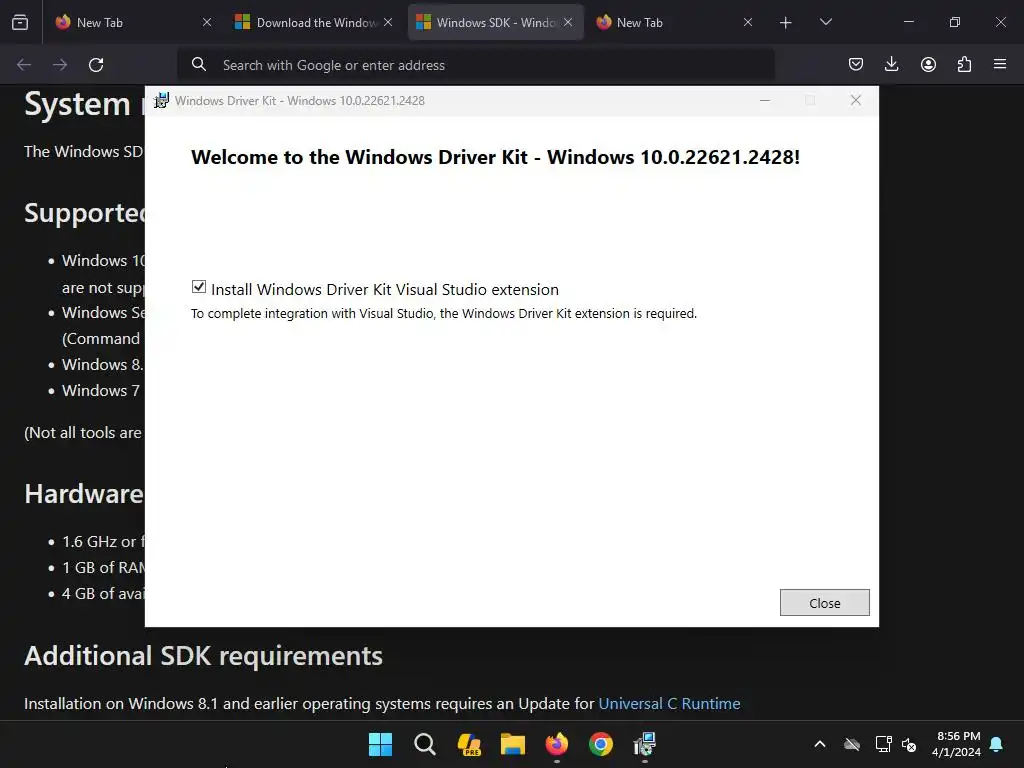
Task: Uncheck Install Windows Driver Kit Visual Studio extension
Action: (x=199, y=287)
